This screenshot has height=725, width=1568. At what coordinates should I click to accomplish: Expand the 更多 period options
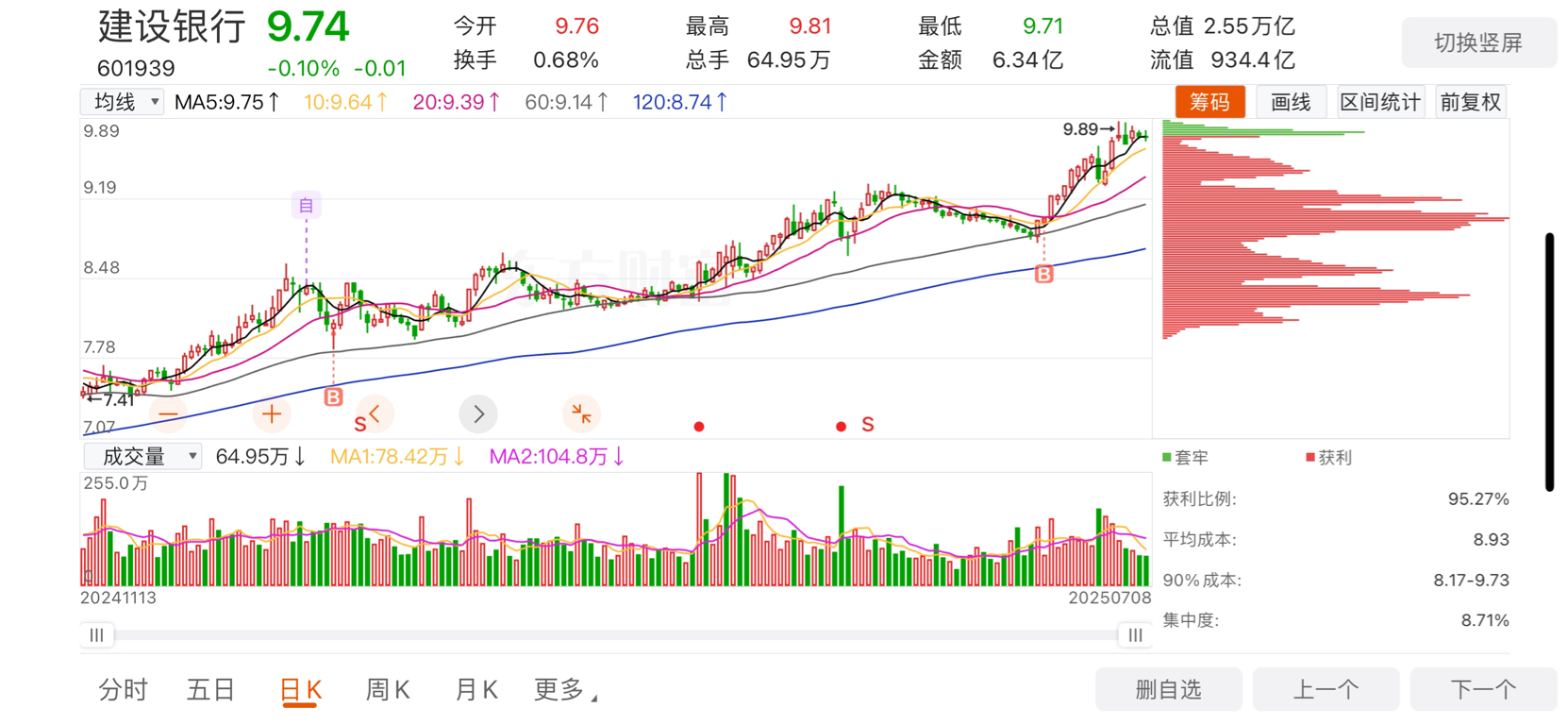565,690
